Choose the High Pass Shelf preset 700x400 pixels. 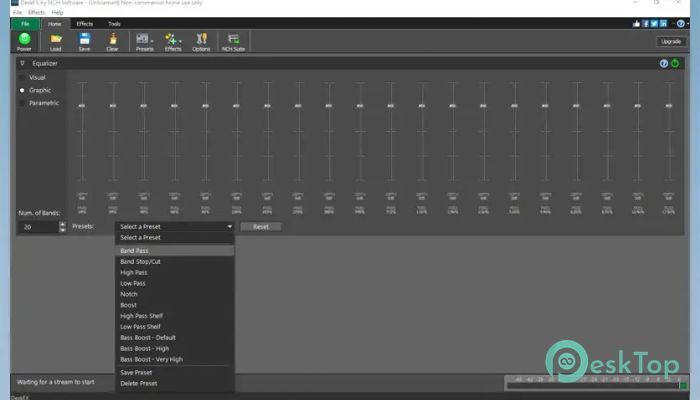click(175, 316)
